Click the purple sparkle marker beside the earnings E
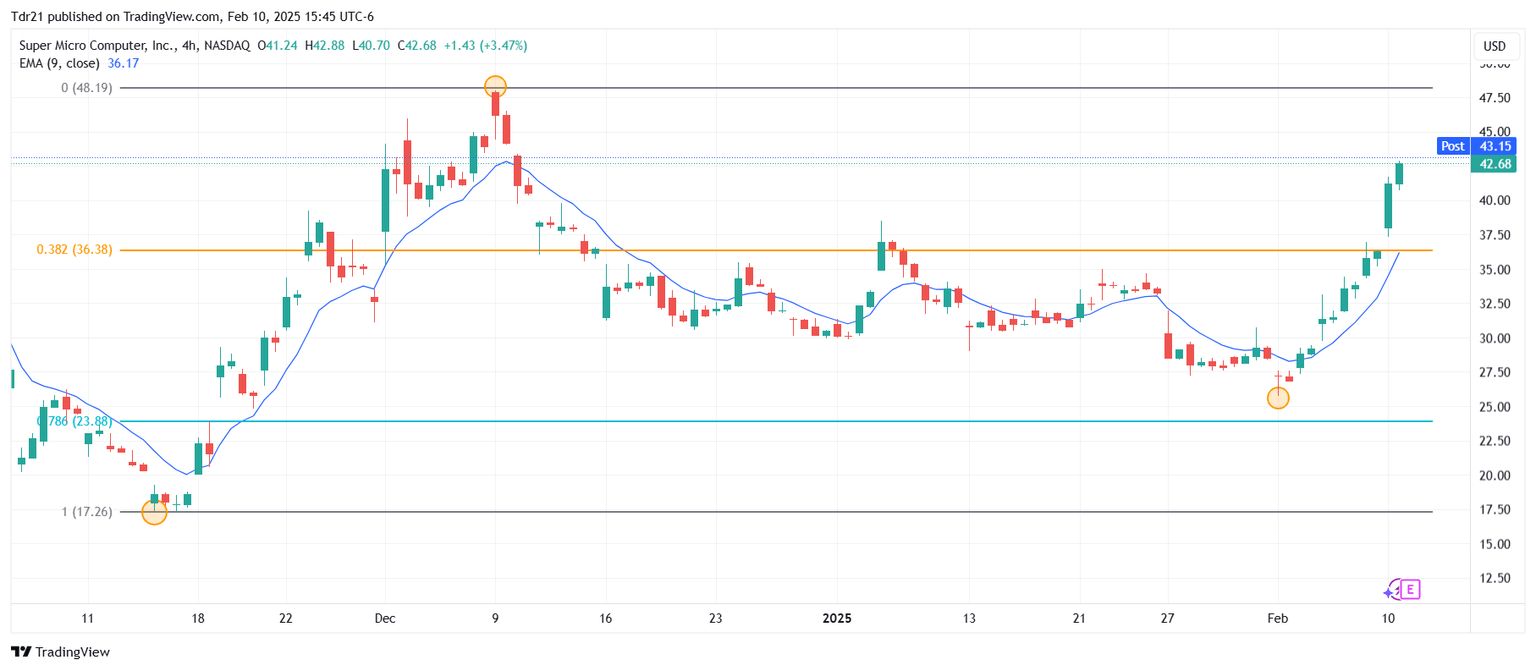This screenshot has width=1536, height=670. pyautogui.click(x=1393, y=590)
